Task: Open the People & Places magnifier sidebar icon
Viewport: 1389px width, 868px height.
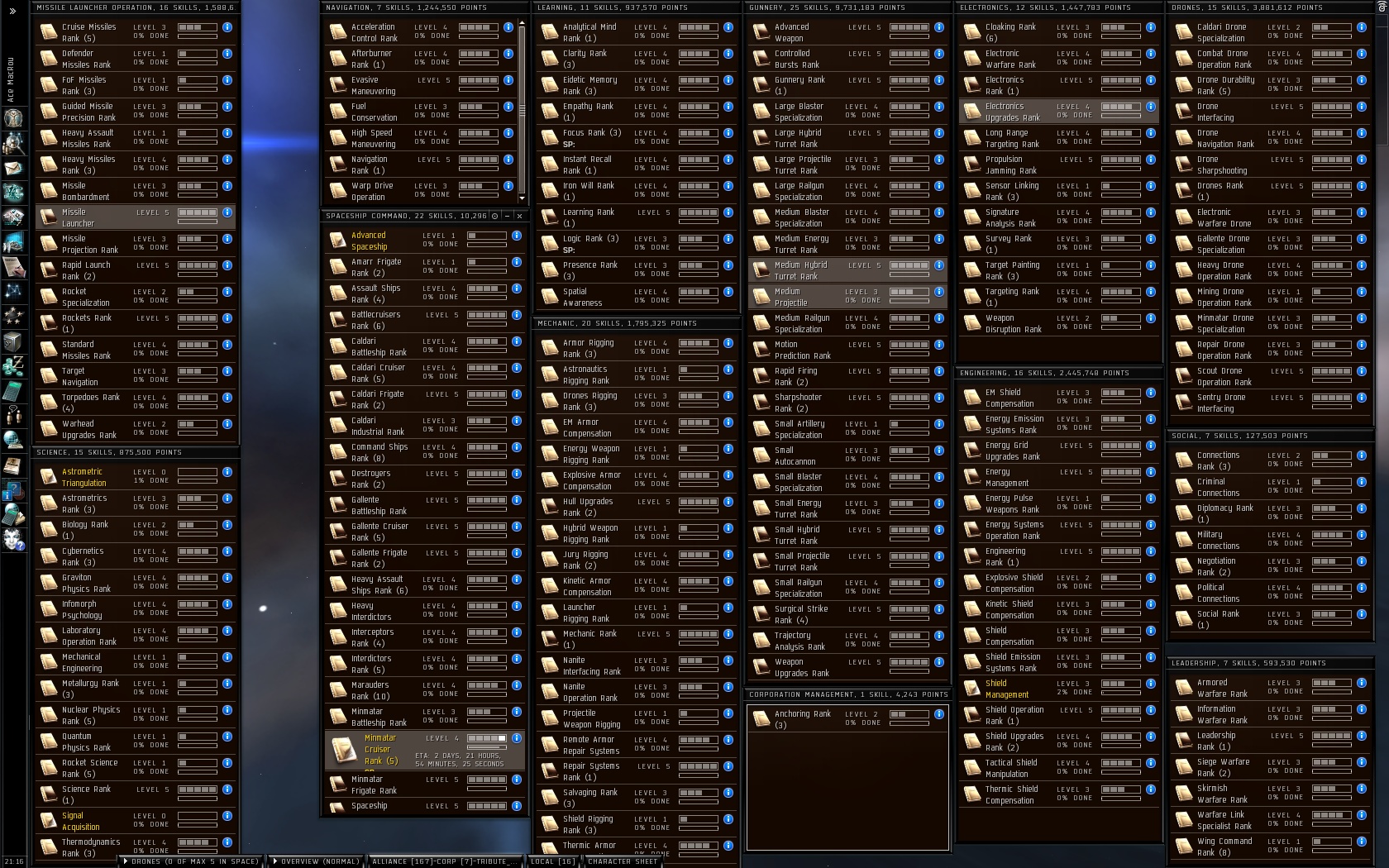Action: [12, 143]
